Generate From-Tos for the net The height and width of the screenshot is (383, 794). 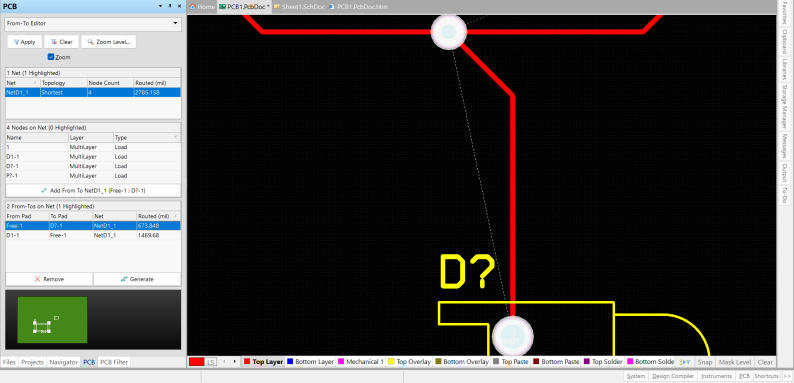137,279
